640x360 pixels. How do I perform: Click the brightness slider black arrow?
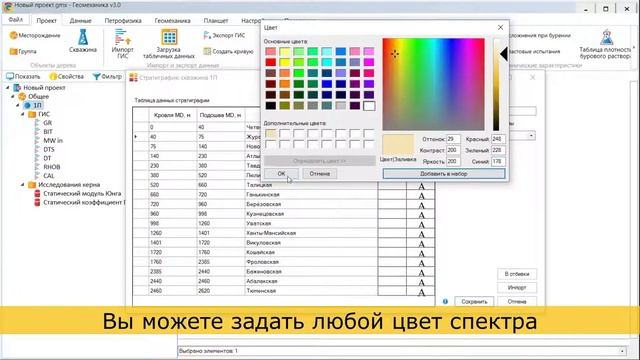pyautogui.click(x=504, y=54)
